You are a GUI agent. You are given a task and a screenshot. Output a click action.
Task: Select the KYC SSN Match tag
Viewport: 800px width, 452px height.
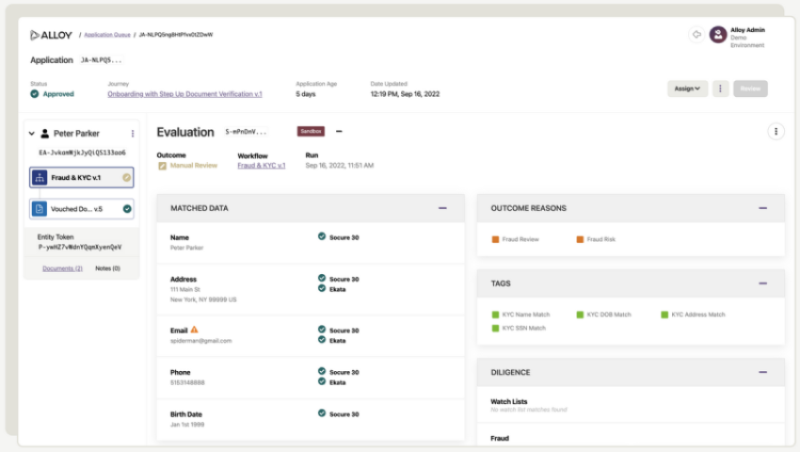[x=519, y=328]
